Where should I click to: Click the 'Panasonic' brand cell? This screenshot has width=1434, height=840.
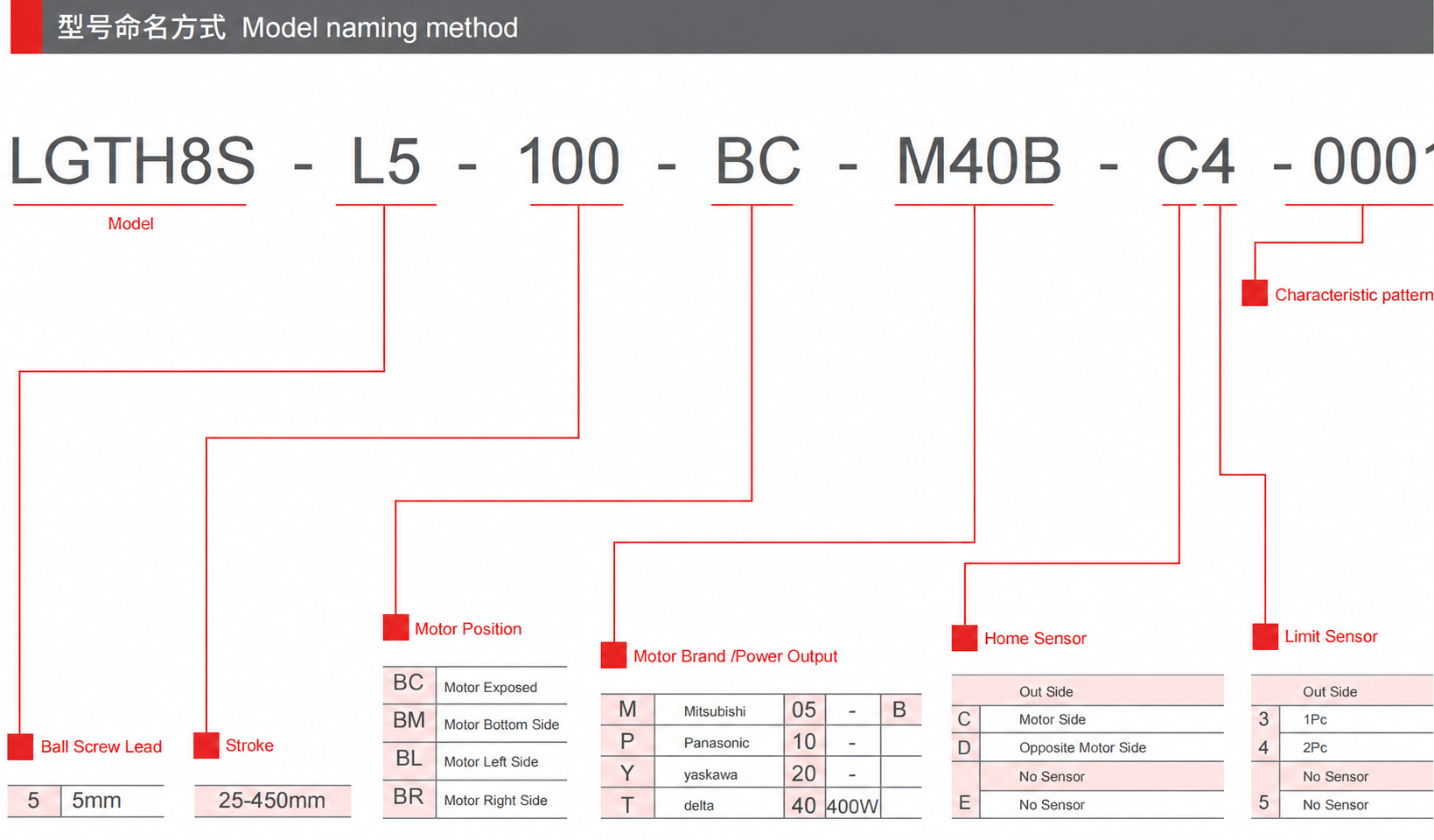[x=719, y=742]
